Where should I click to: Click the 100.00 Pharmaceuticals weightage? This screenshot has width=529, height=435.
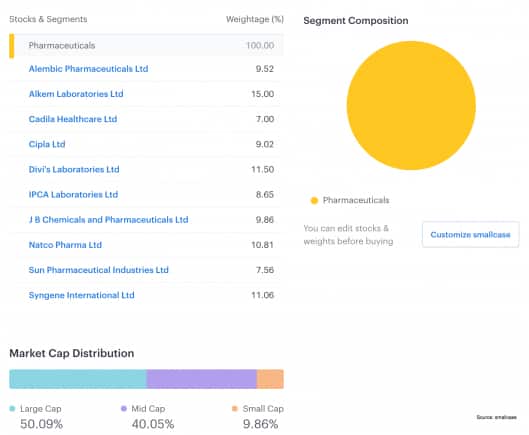(x=260, y=45)
